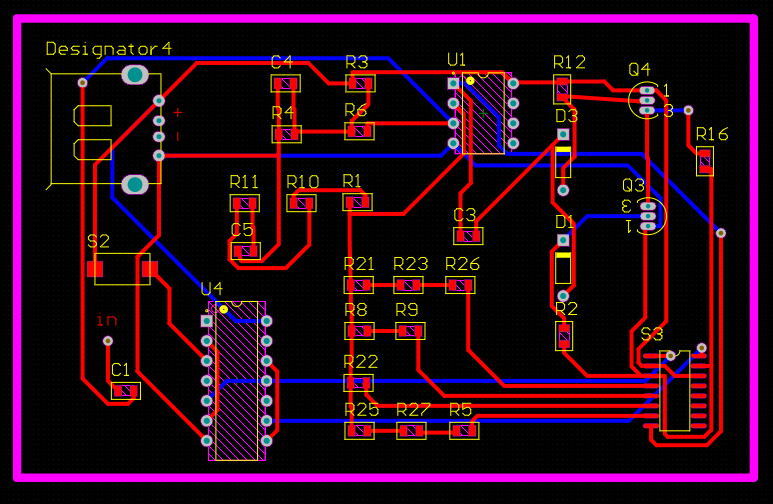
Task: Click resistor R4 component pads
Action: [x=286, y=134]
